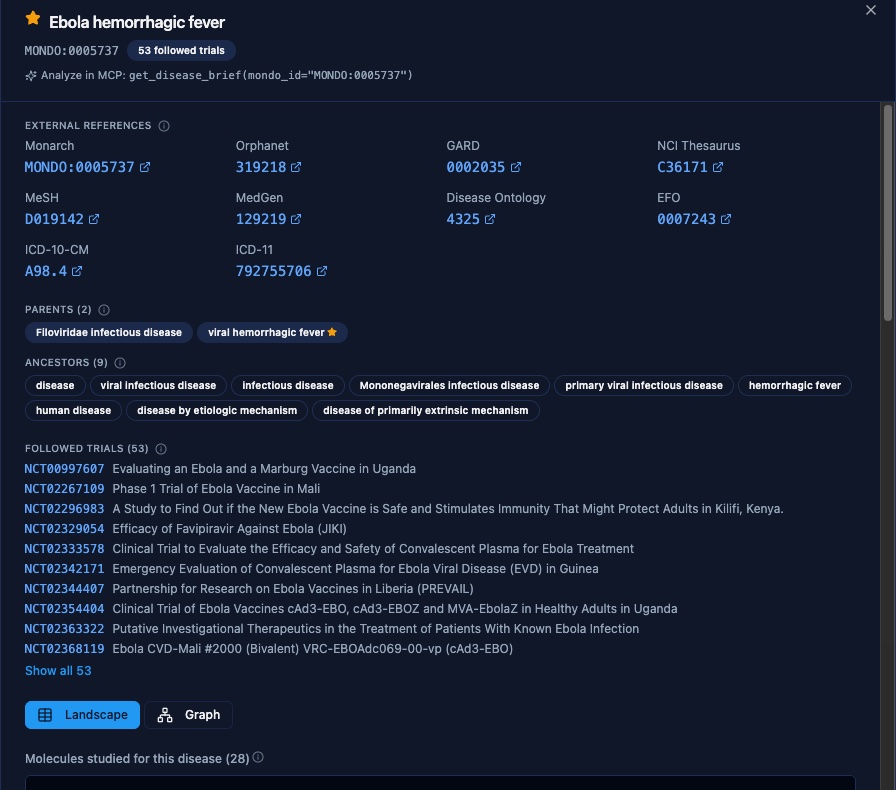Open GARD 0002035 external link icon

pyautogui.click(x=515, y=167)
